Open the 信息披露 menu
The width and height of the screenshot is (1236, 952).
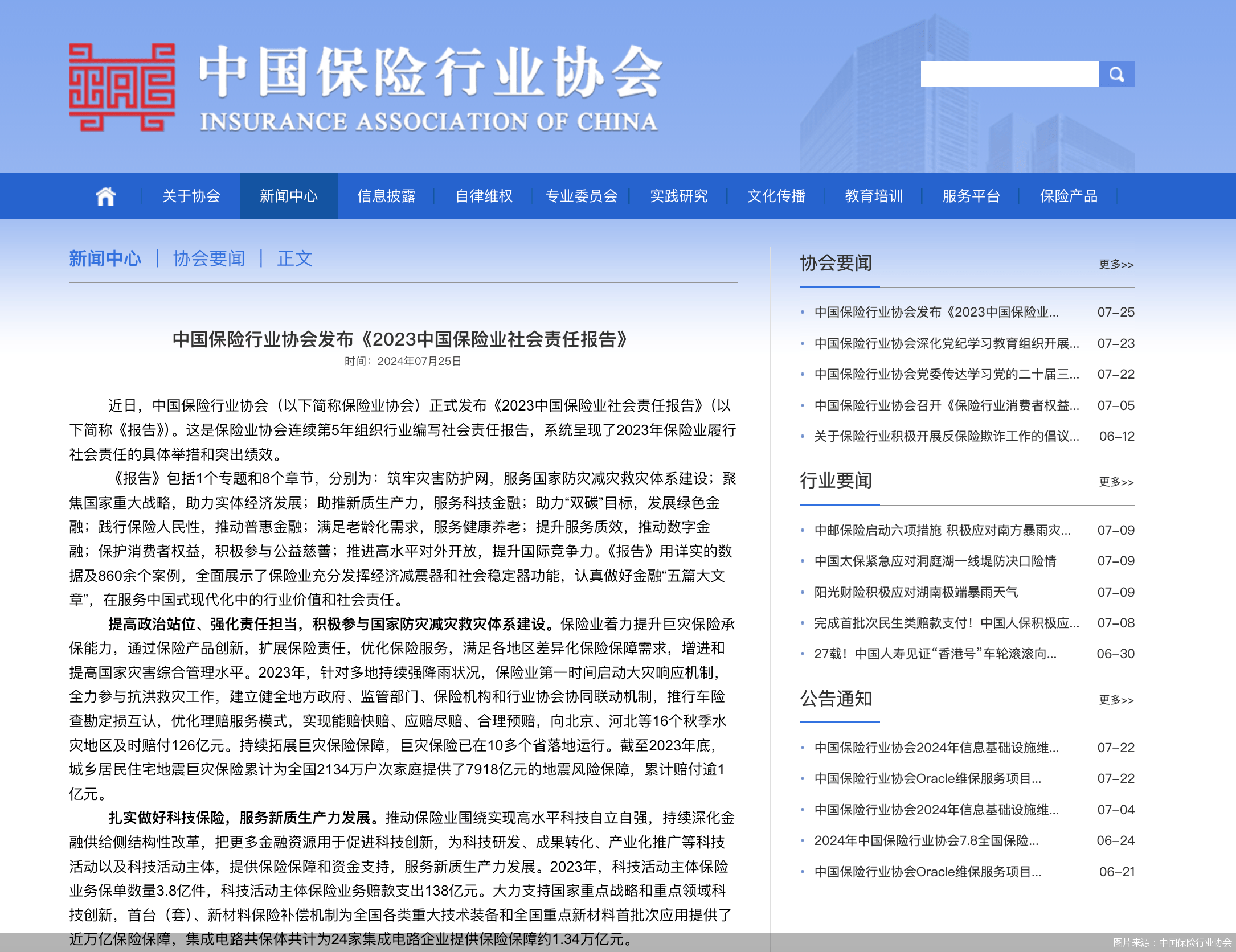pos(386,196)
